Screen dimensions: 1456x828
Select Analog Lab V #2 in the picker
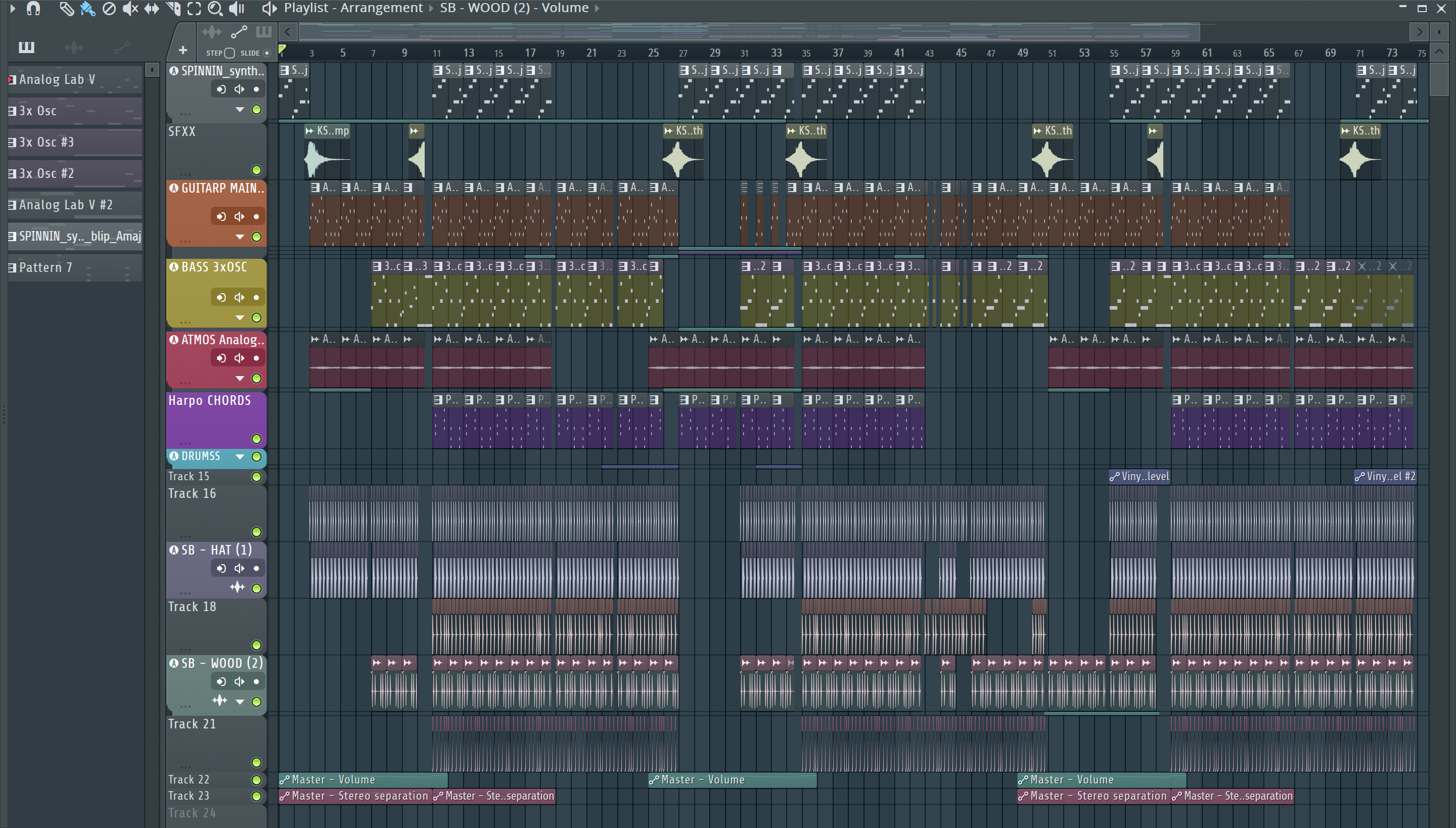click(74, 205)
